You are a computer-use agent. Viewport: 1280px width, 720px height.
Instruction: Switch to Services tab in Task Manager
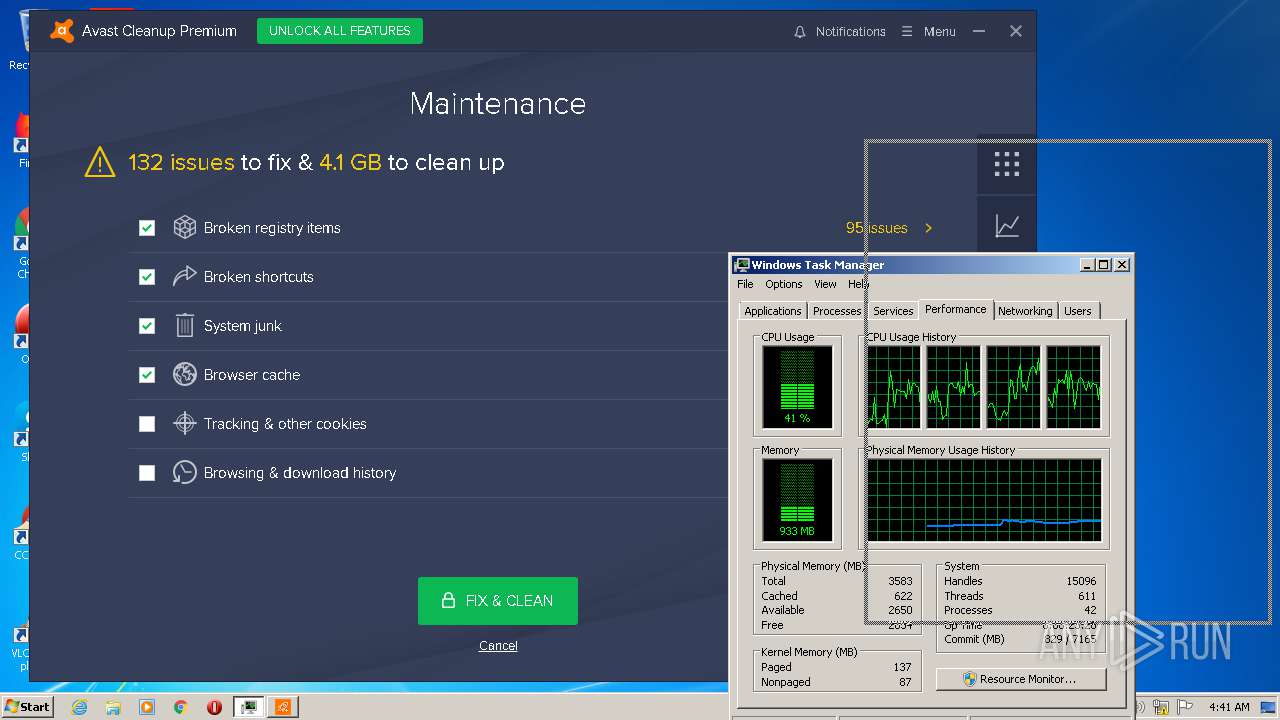point(893,311)
